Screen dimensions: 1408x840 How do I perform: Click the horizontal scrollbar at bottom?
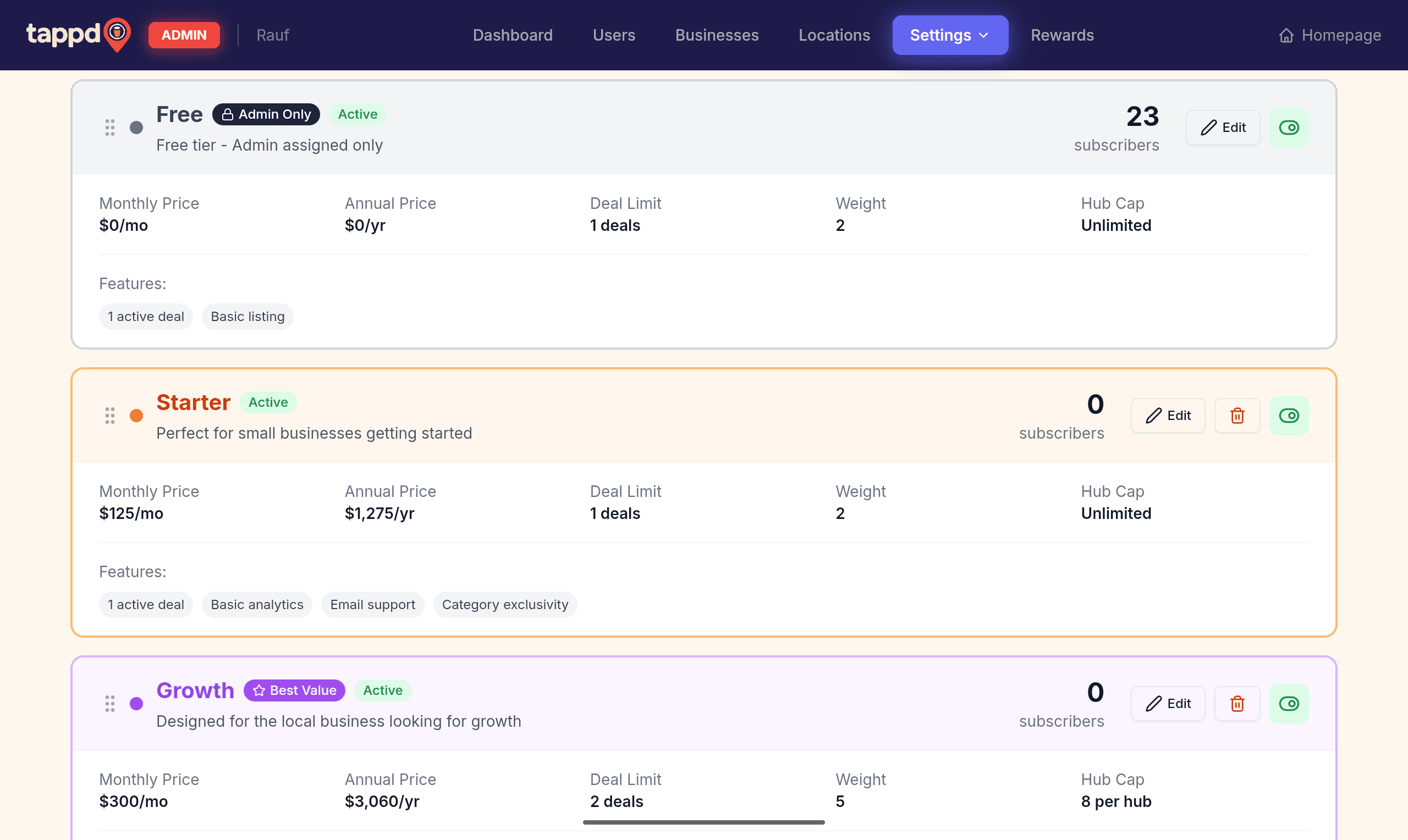click(x=703, y=822)
